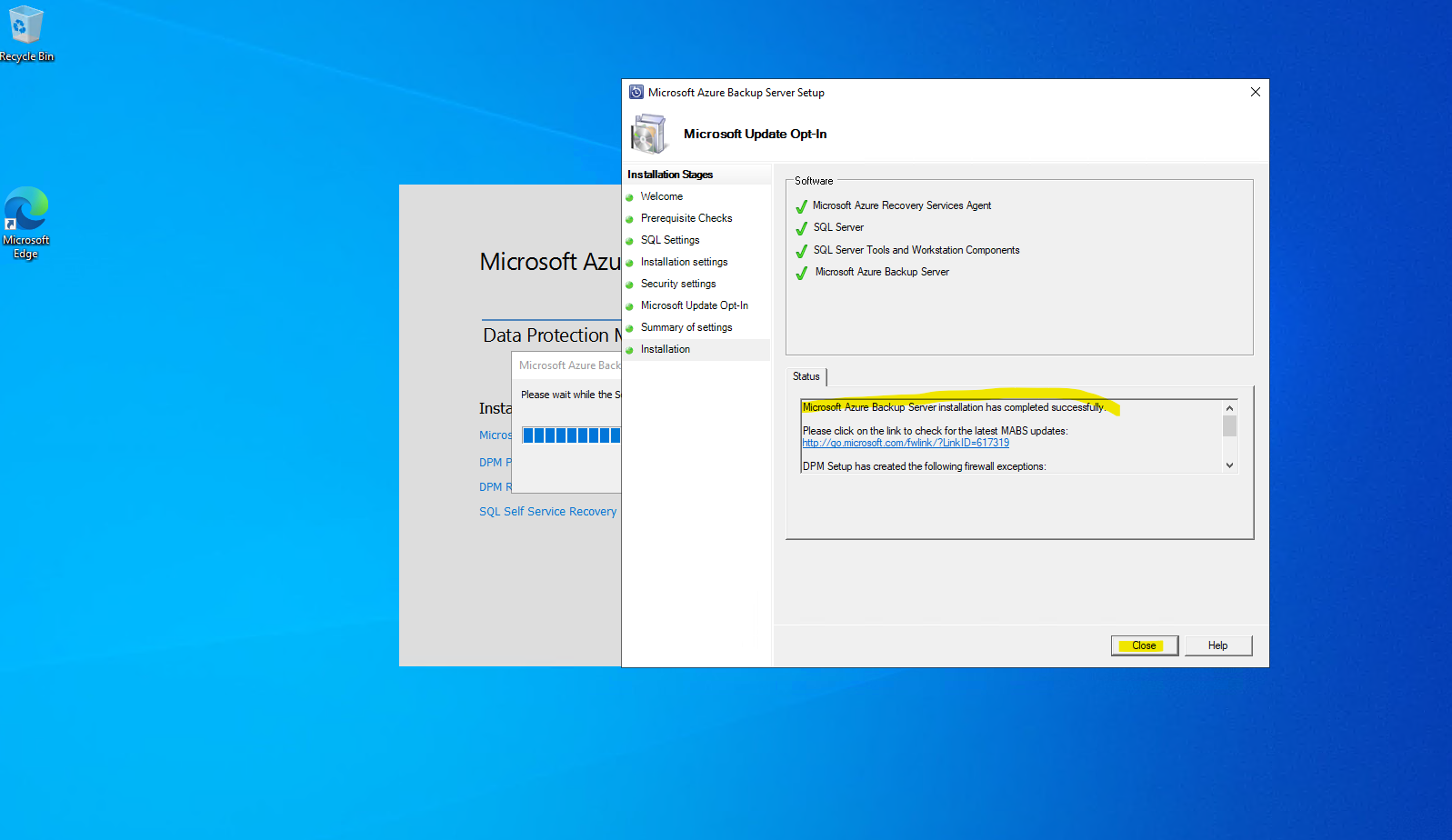Click the Close button to finish setup
The width and height of the screenshot is (1452, 840).
1144,645
